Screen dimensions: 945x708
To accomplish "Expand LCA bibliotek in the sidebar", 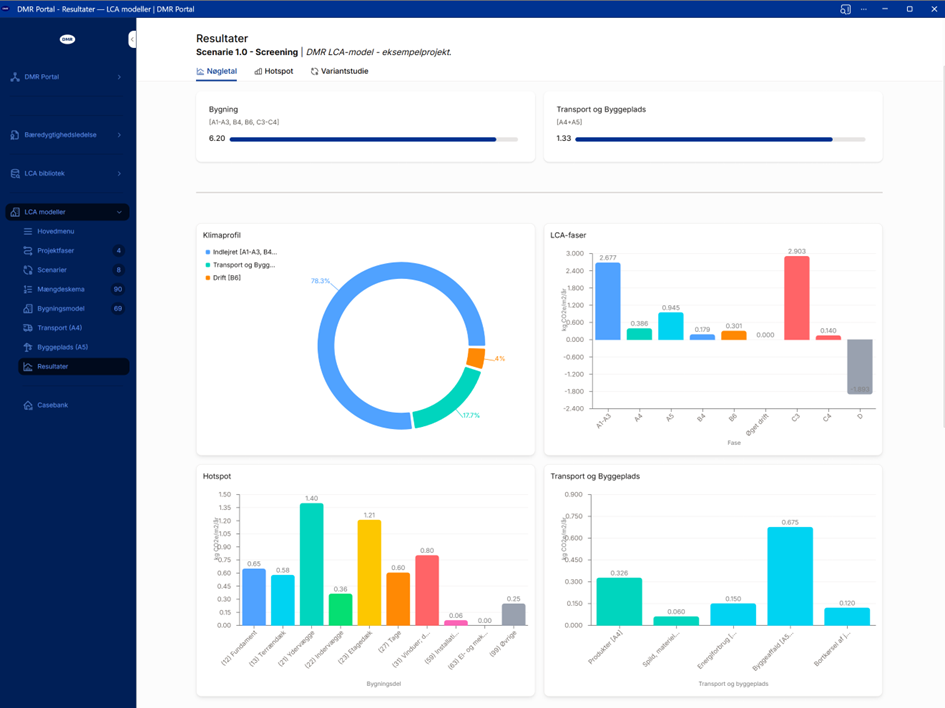I will [67, 174].
